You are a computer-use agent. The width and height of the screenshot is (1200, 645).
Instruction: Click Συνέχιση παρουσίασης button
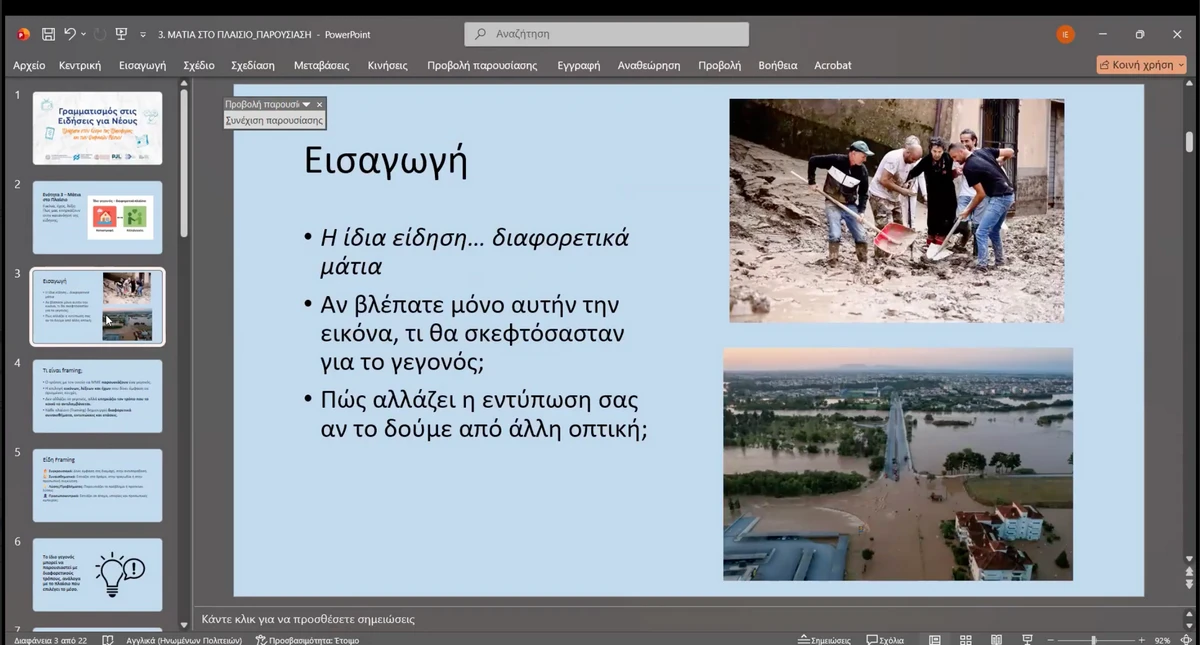coord(274,120)
